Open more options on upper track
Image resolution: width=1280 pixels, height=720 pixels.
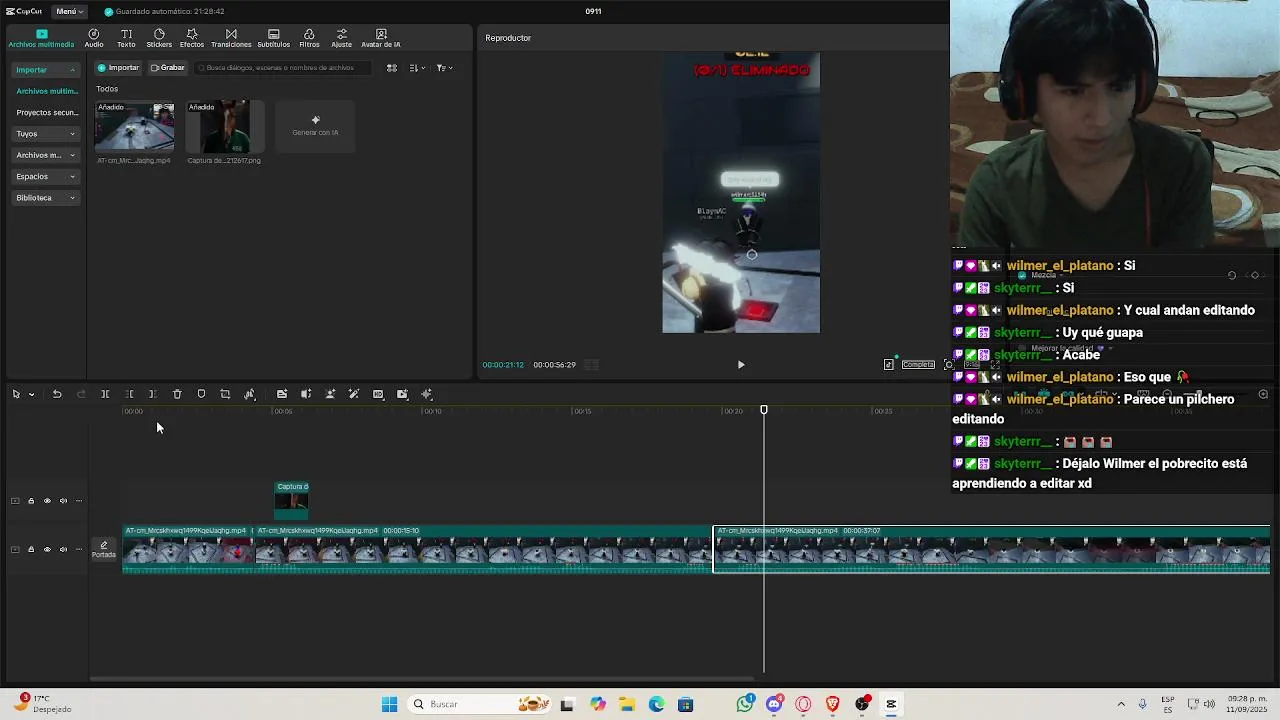click(79, 501)
